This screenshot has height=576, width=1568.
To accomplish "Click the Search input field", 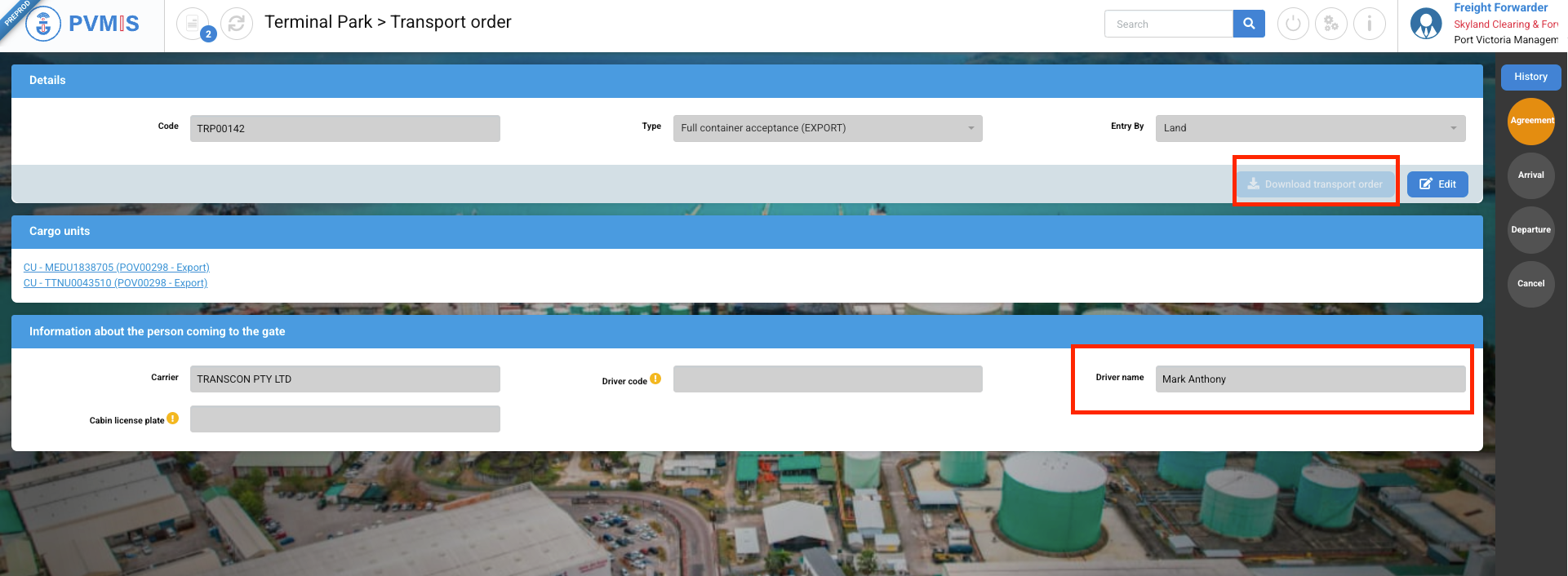I will [x=1168, y=24].
